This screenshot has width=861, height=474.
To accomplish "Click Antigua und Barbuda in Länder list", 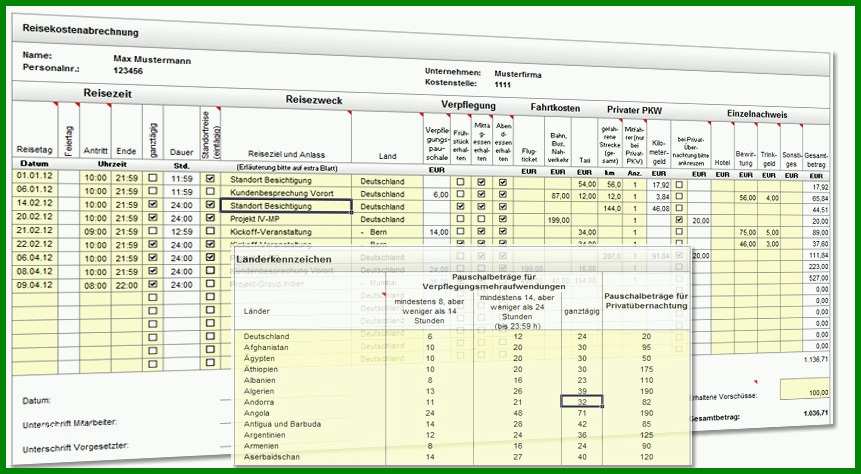I will click(282, 424).
